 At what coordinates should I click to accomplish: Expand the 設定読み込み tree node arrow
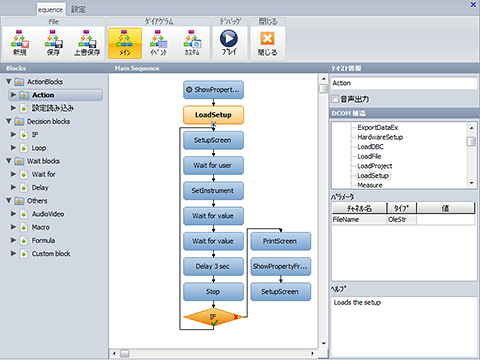coord(13,108)
